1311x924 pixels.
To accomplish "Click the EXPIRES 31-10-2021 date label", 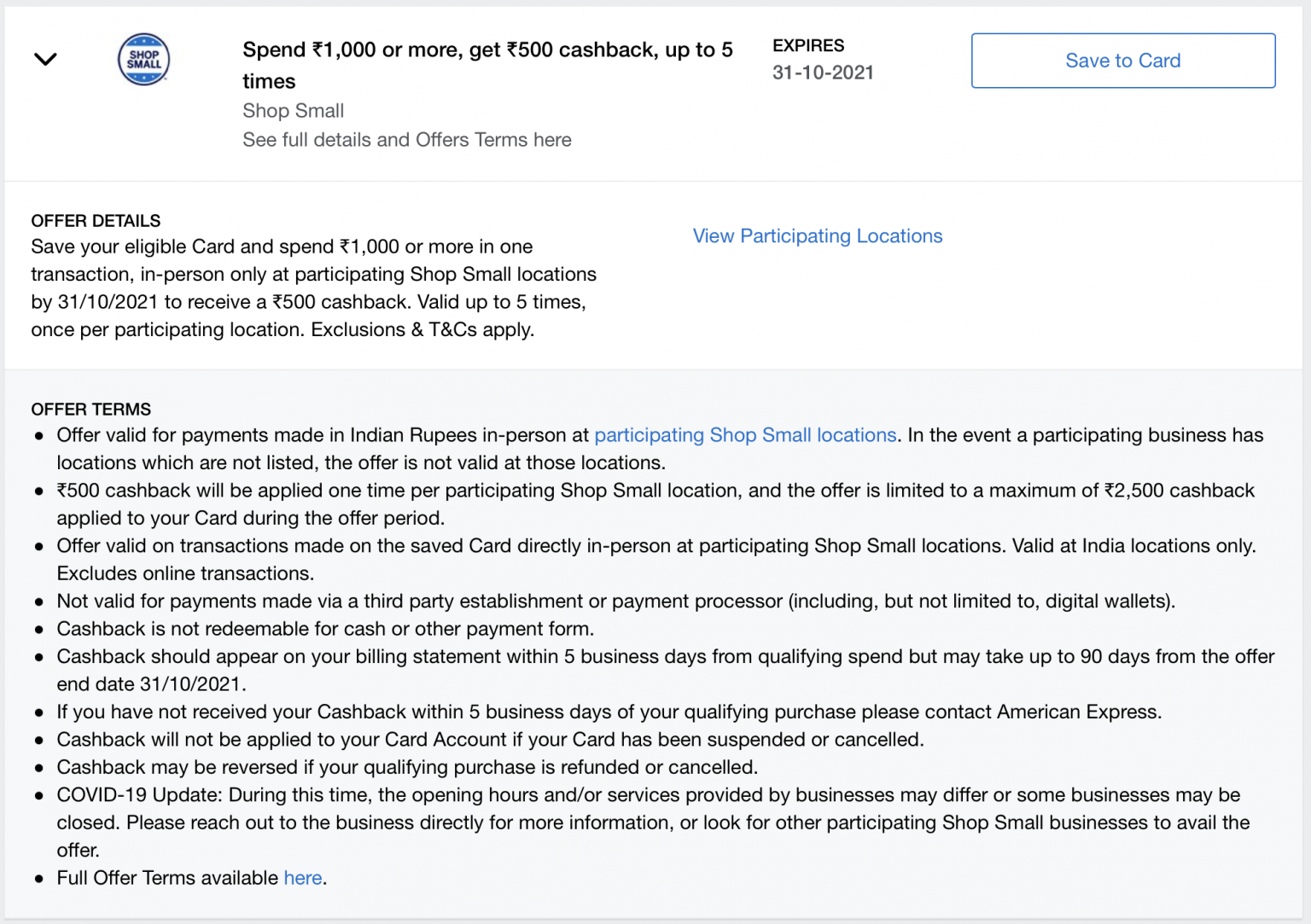I will tap(822, 58).
